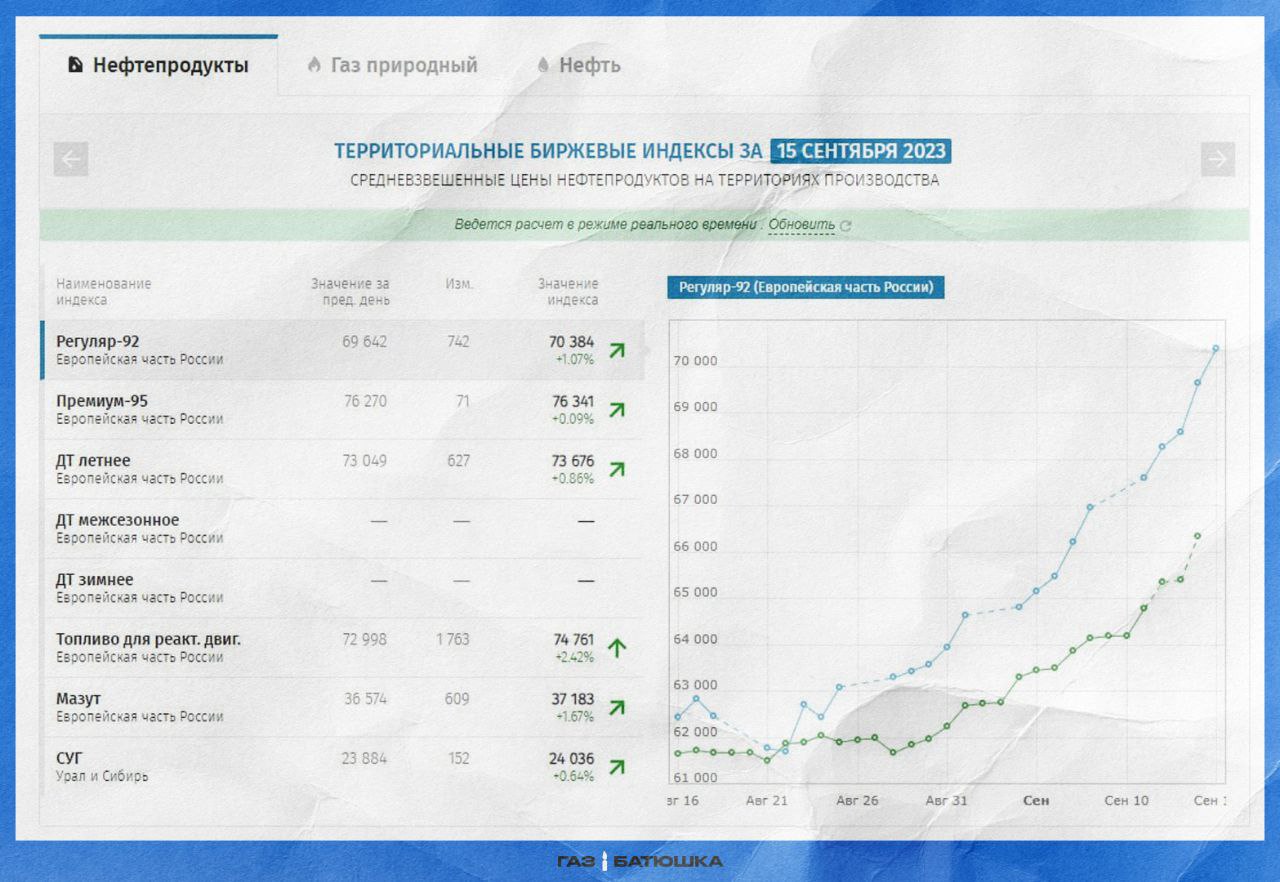Go to previous date with left arrow

(x=71, y=159)
